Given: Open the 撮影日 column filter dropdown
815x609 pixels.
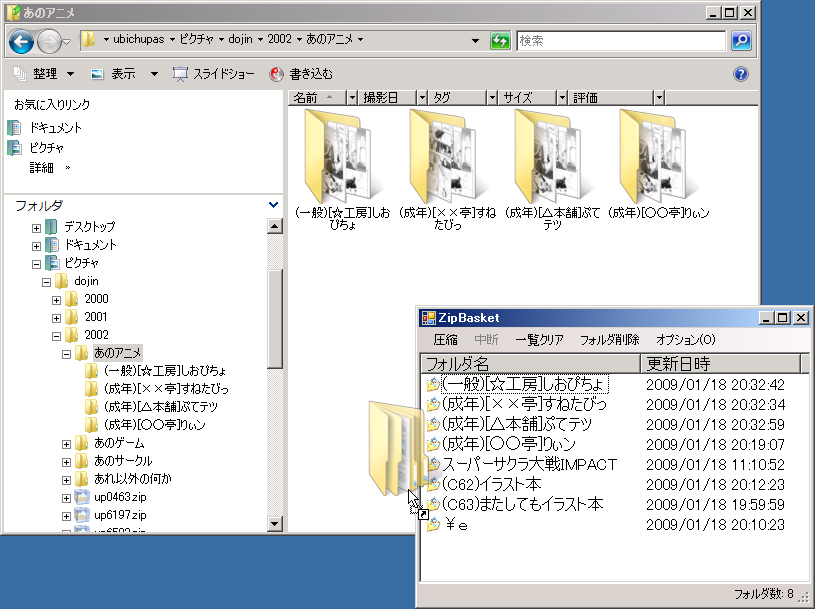Looking at the screenshot, I should (x=422, y=97).
